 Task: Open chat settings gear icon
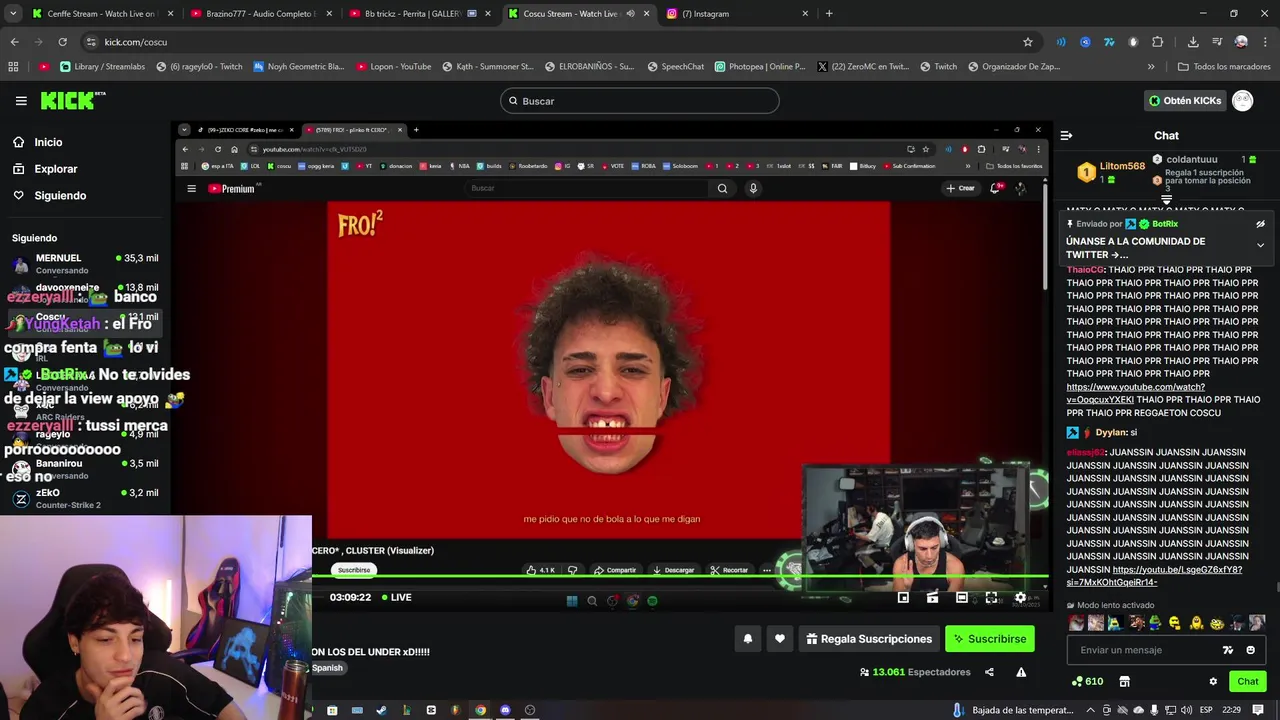pyautogui.click(x=1213, y=681)
